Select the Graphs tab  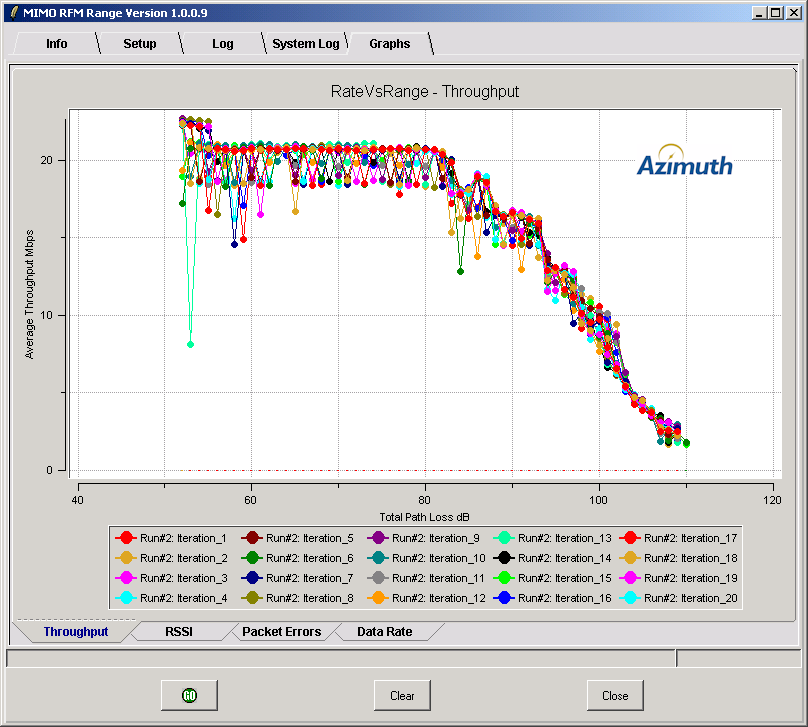point(390,44)
